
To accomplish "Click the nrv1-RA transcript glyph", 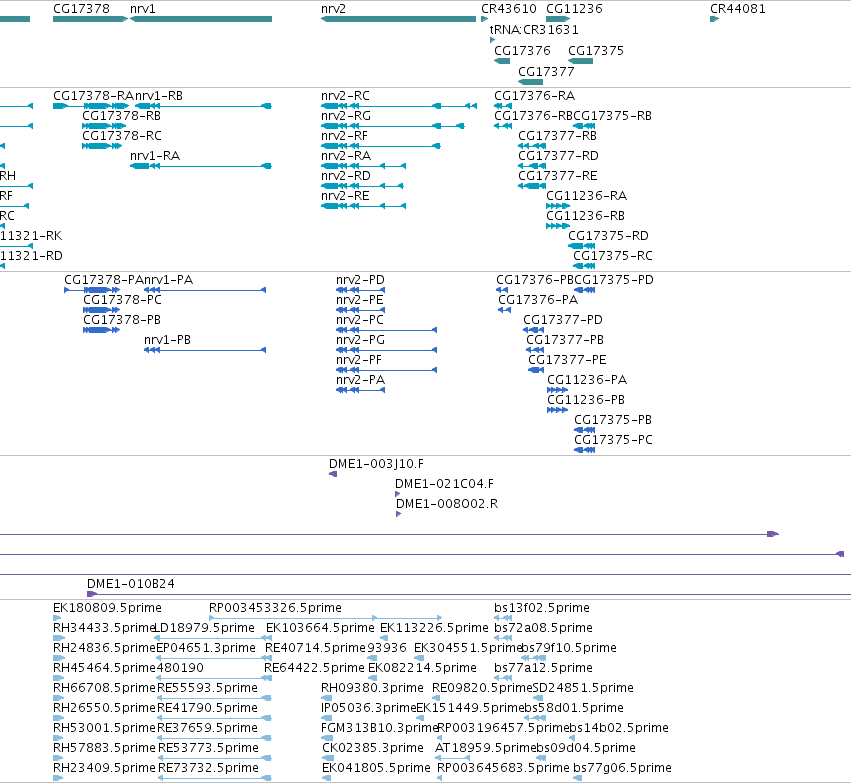I will tap(201, 165).
